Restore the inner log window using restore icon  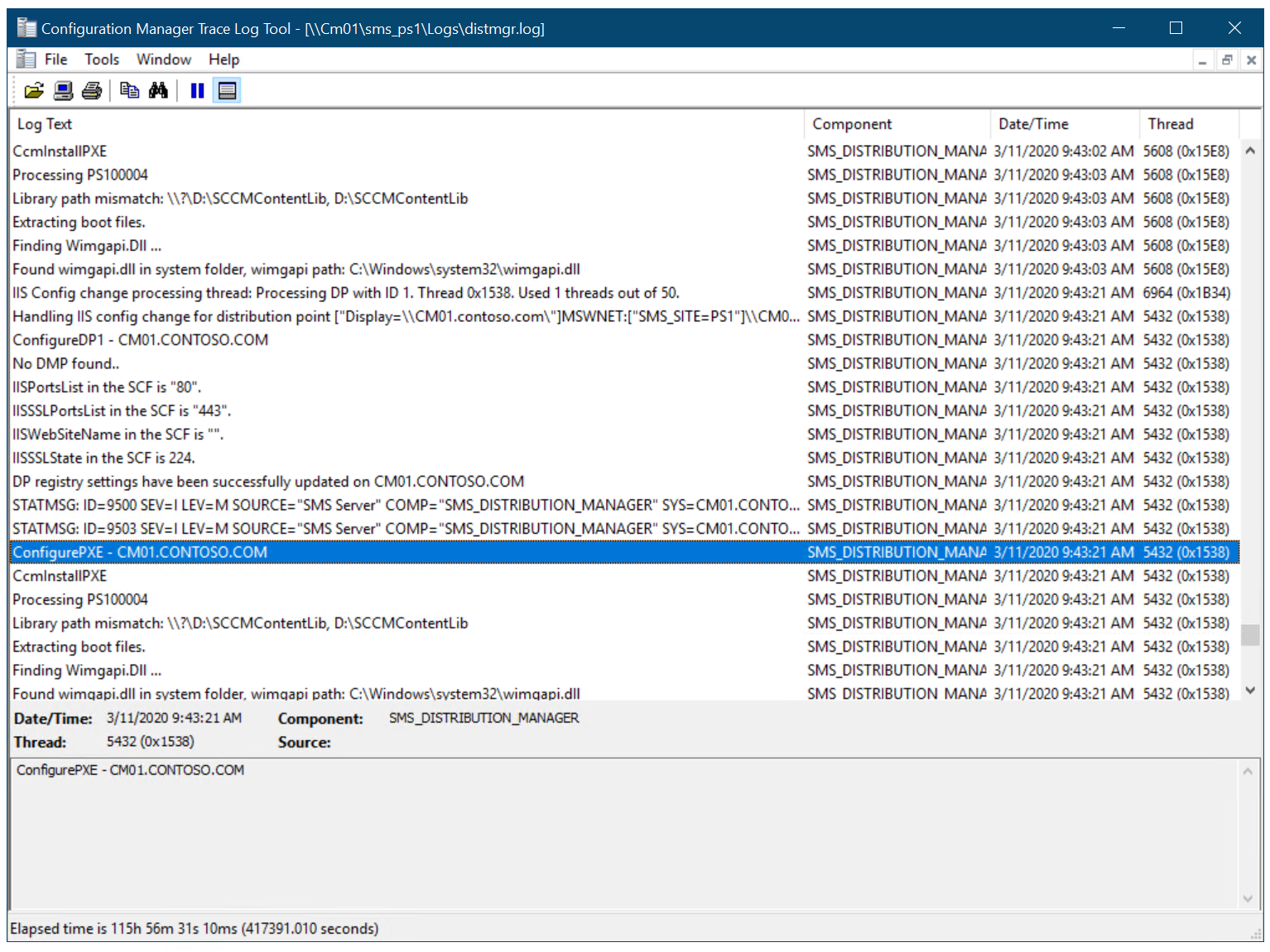(1227, 60)
